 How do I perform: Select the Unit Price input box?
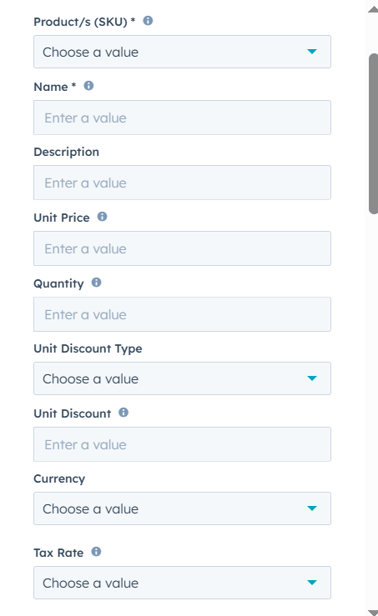coord(182,249)
